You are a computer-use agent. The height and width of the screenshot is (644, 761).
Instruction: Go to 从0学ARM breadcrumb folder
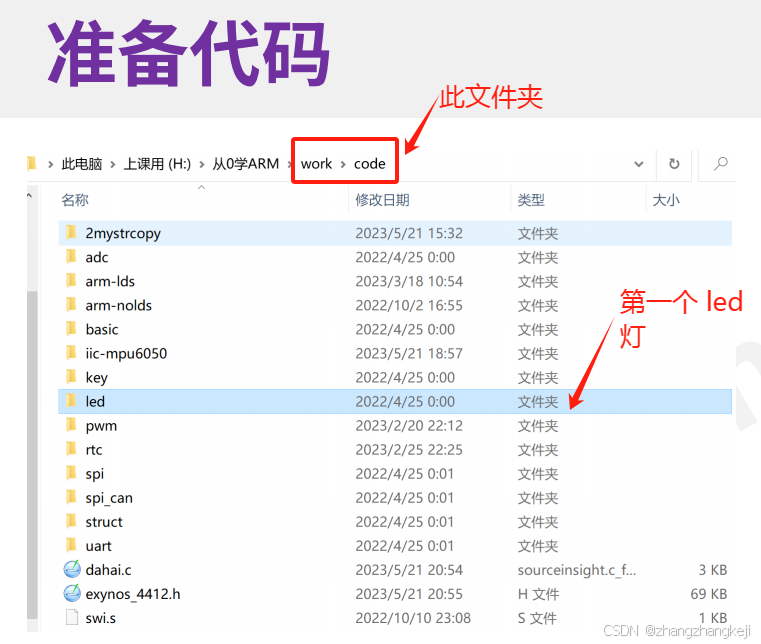click(246, 164)
